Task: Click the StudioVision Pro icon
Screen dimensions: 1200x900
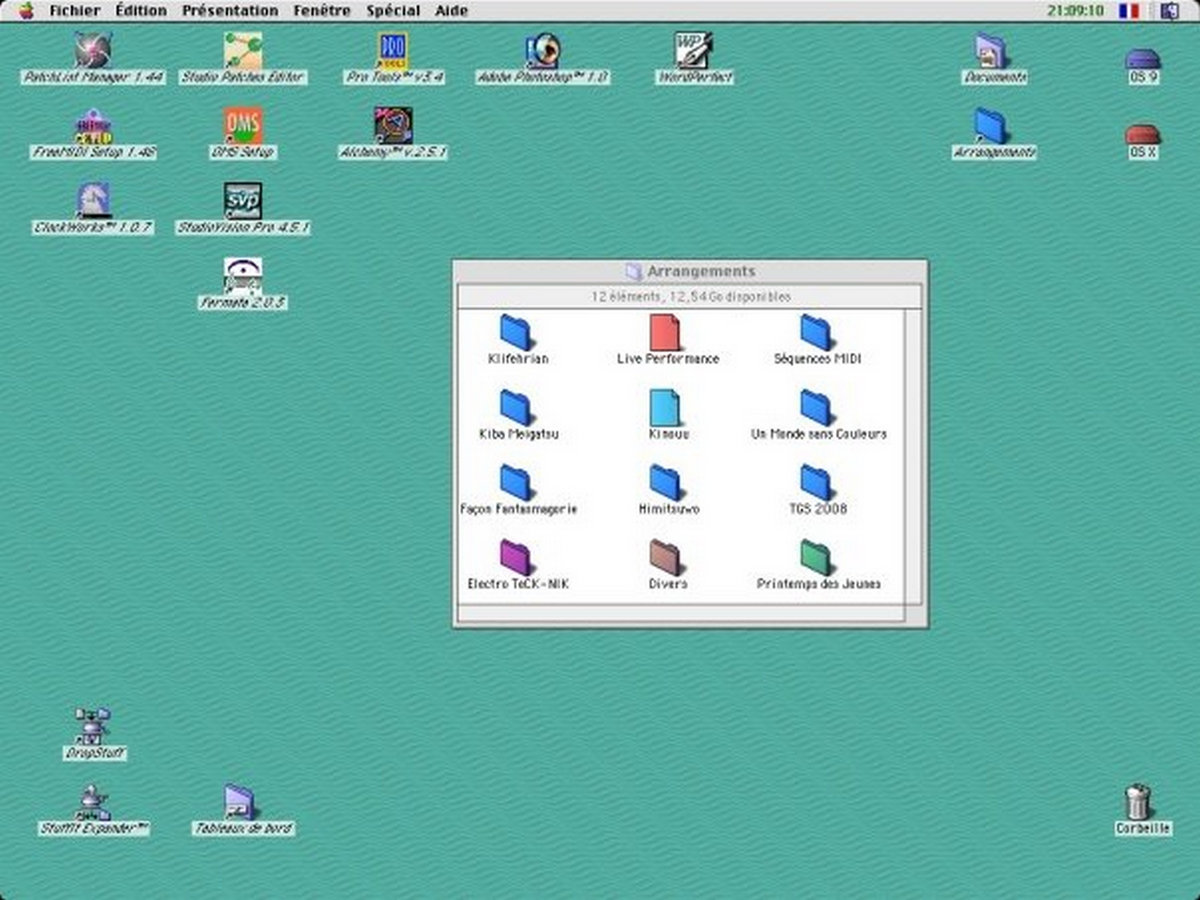Action: point(243,201)
